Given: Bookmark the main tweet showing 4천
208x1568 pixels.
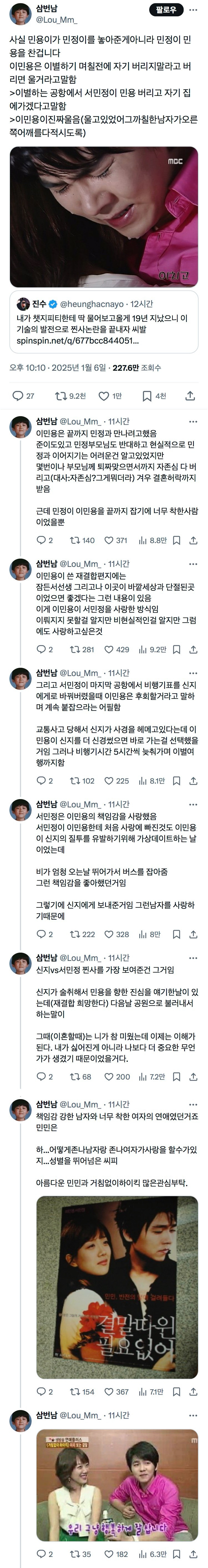Looking at the screenshot, I should point(154,396).
